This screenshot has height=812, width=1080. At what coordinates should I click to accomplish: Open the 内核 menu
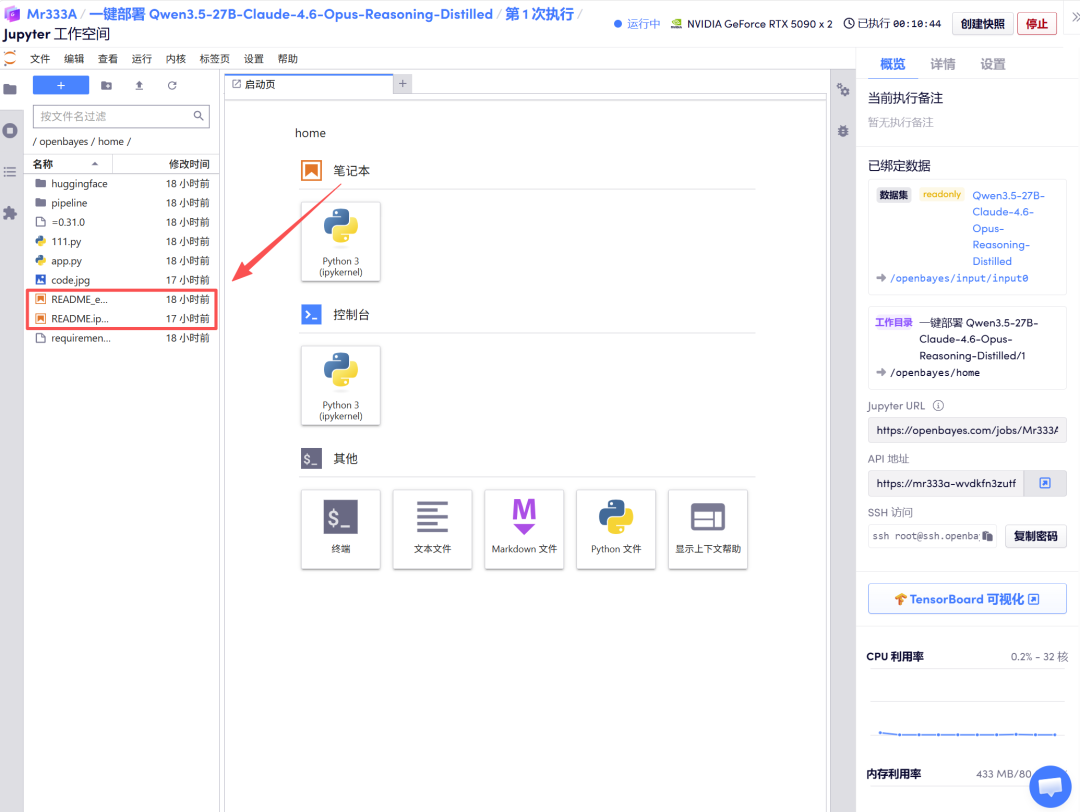pyautogui.click(x=176, y=59)
